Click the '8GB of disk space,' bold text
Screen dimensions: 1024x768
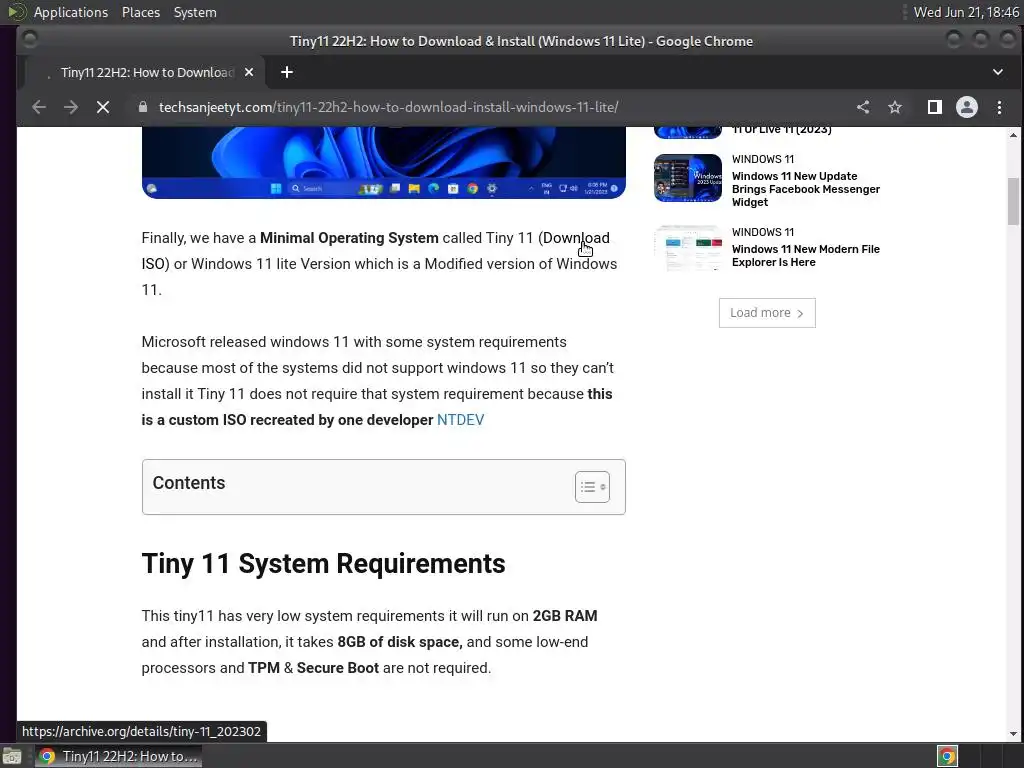point(400,642)
